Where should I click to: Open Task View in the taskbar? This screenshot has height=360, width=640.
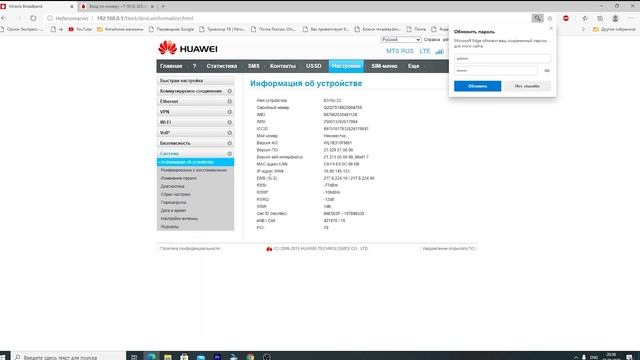(x=134, y=356)
